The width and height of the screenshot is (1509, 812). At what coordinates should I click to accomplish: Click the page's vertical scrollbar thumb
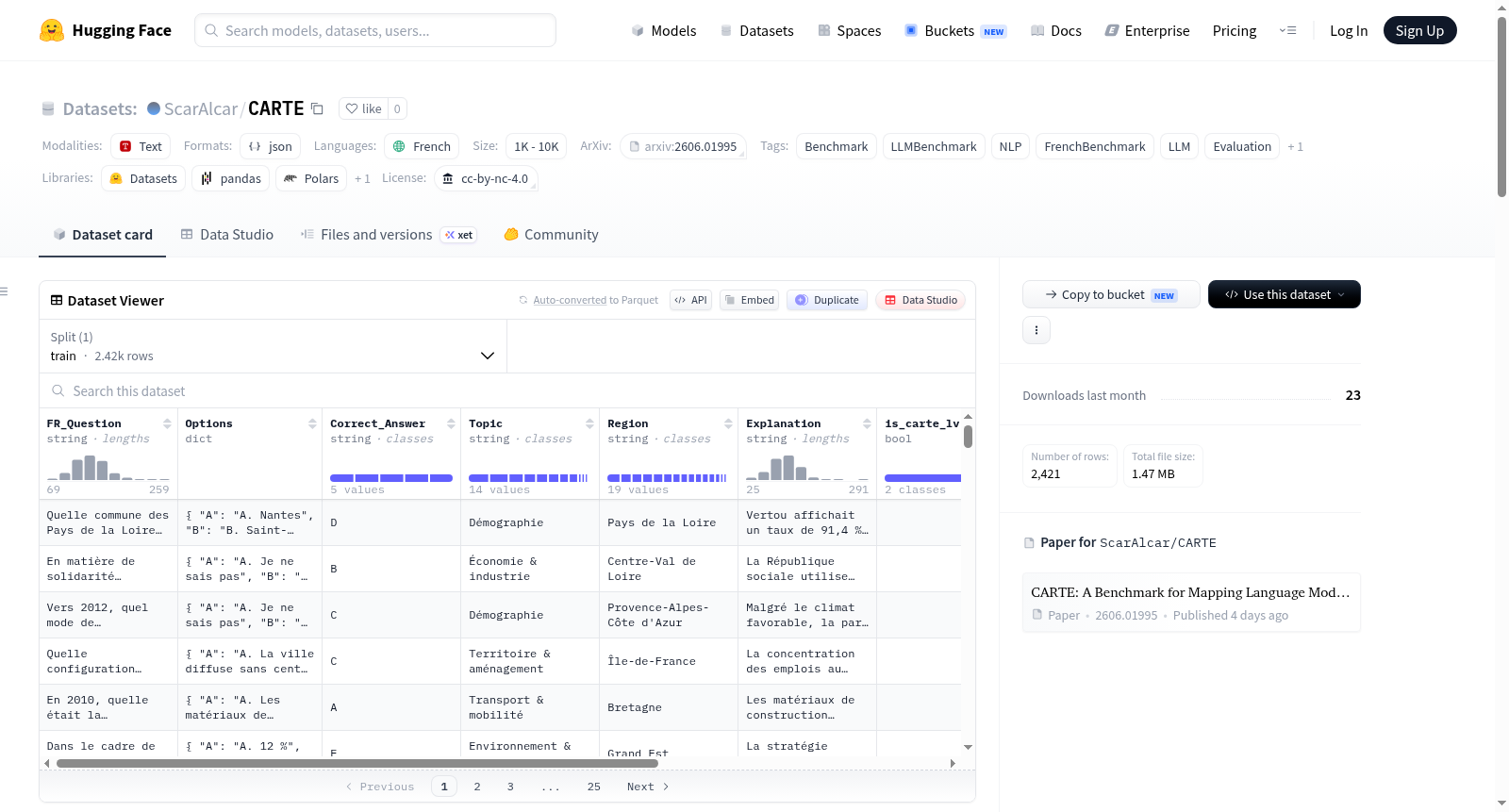point(1501,107)
